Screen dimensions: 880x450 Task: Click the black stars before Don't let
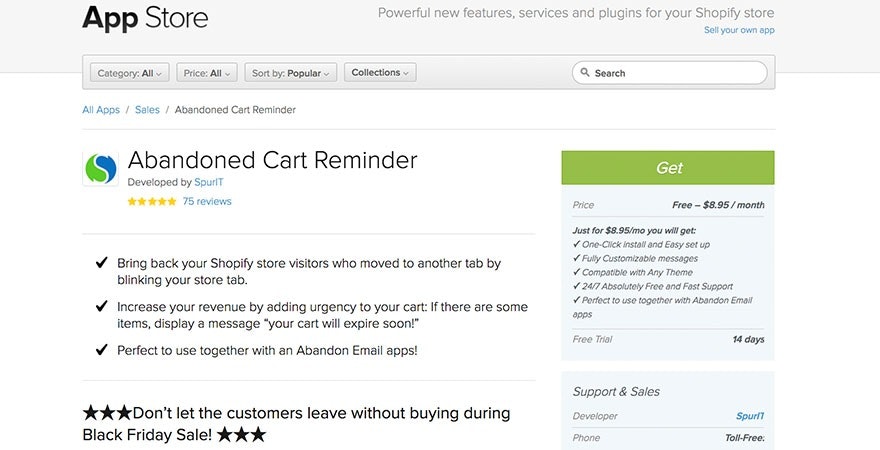click(x=107, y=413)
